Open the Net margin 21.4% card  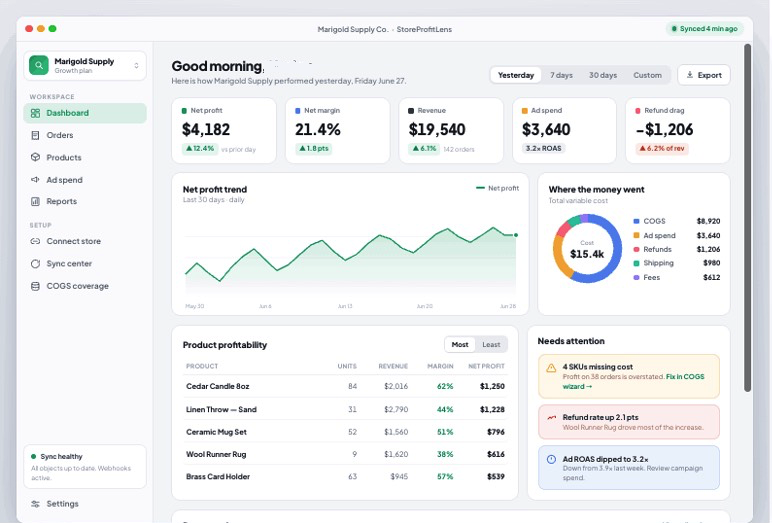pyautogui.click(x=337, y=131)
